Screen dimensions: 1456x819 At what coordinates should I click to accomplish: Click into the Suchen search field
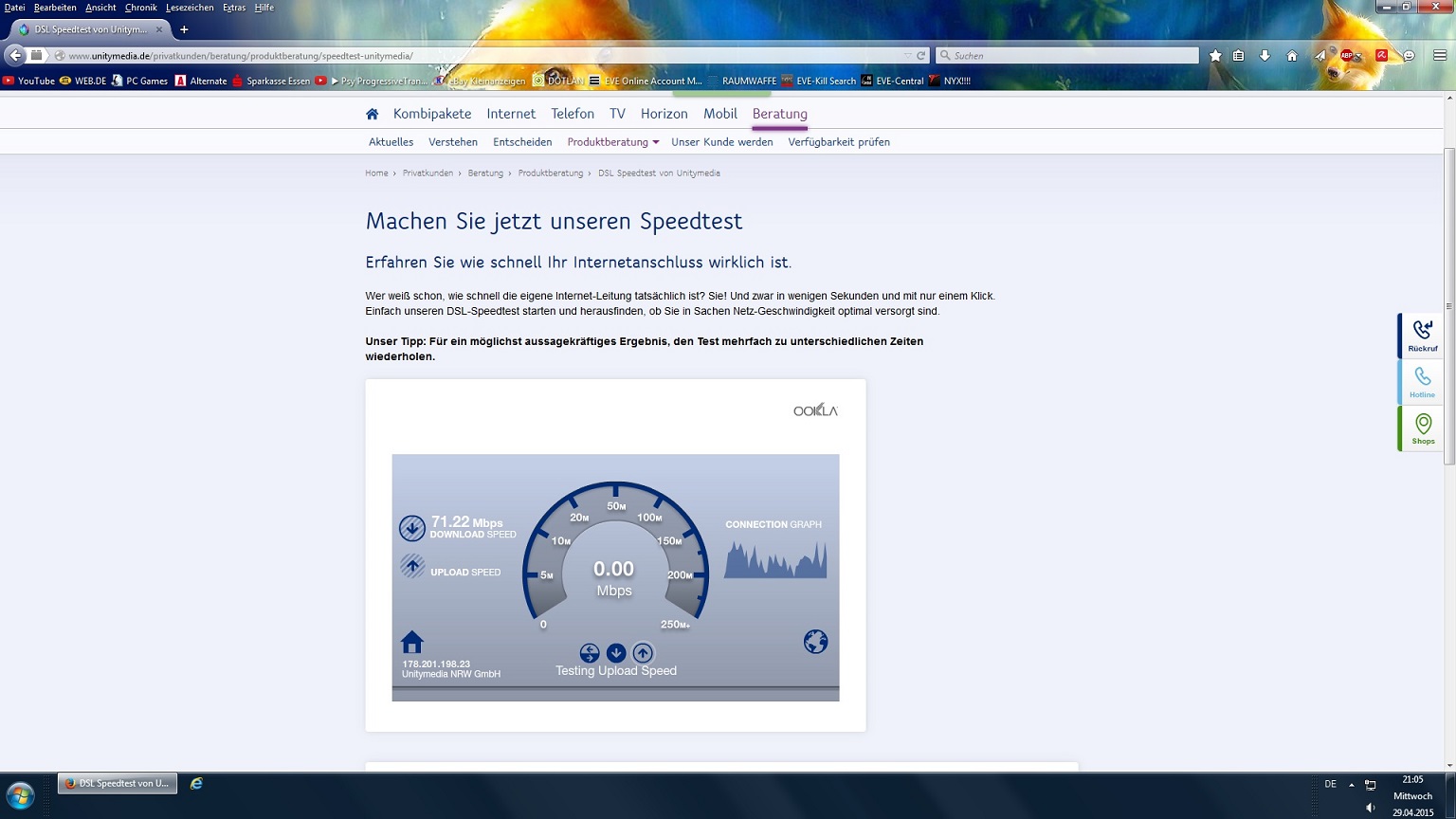1067,56
